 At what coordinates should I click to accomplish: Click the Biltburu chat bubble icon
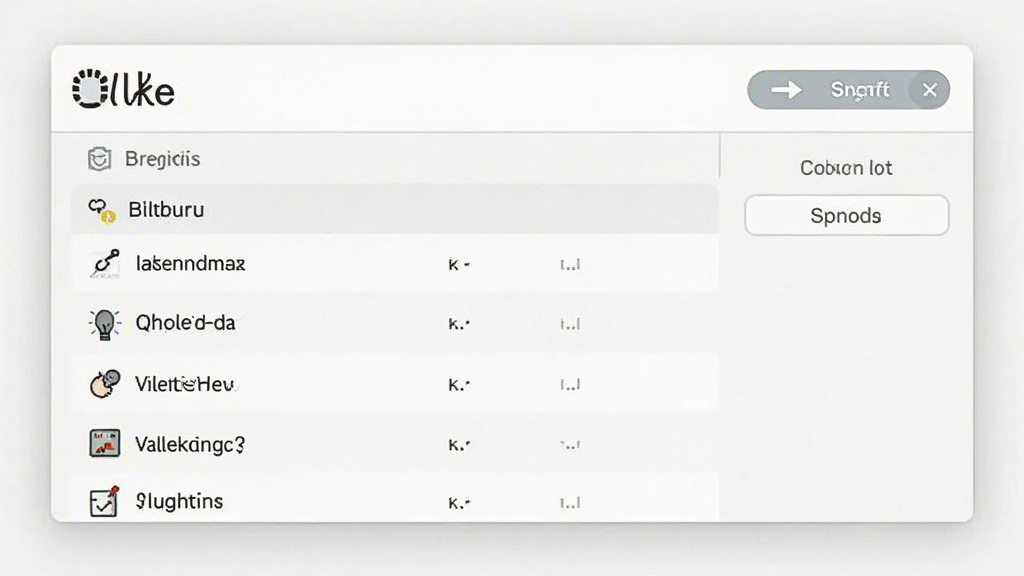102,211
